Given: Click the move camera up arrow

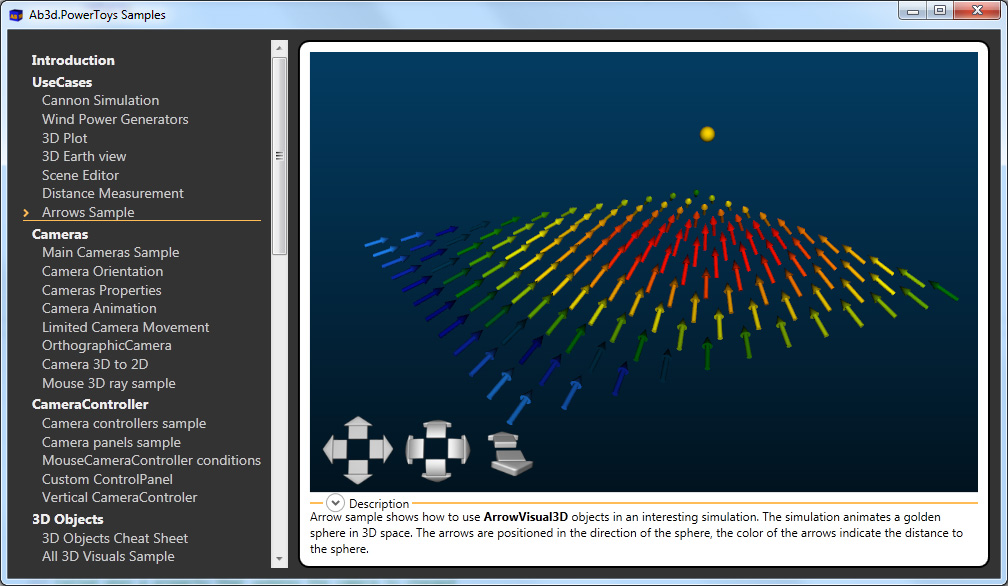Looking at the screenshot, I should 358,428.
